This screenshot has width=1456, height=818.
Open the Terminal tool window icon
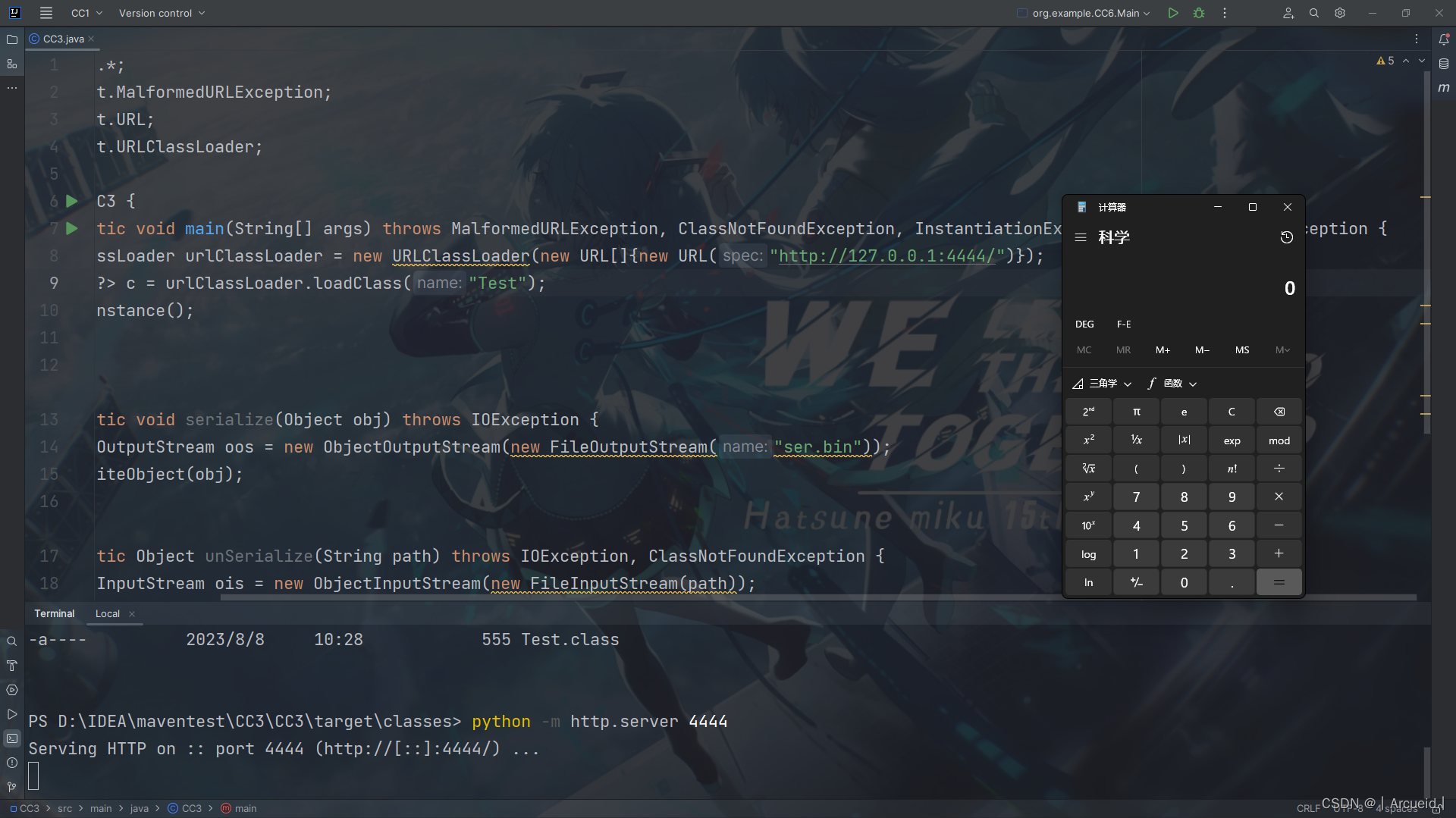pos(12,738)
